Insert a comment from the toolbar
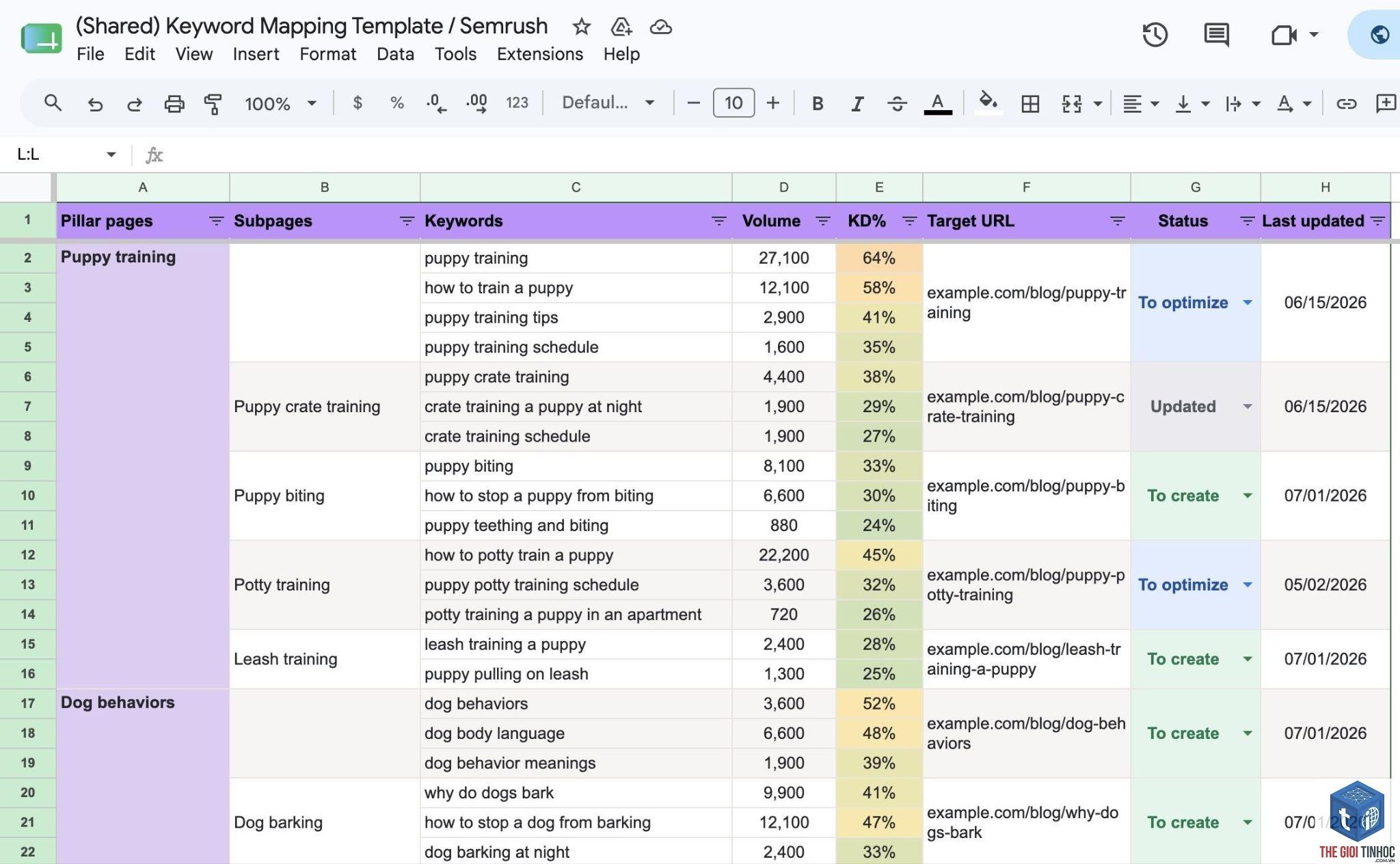1400x864 pixels. [1386, 103]
